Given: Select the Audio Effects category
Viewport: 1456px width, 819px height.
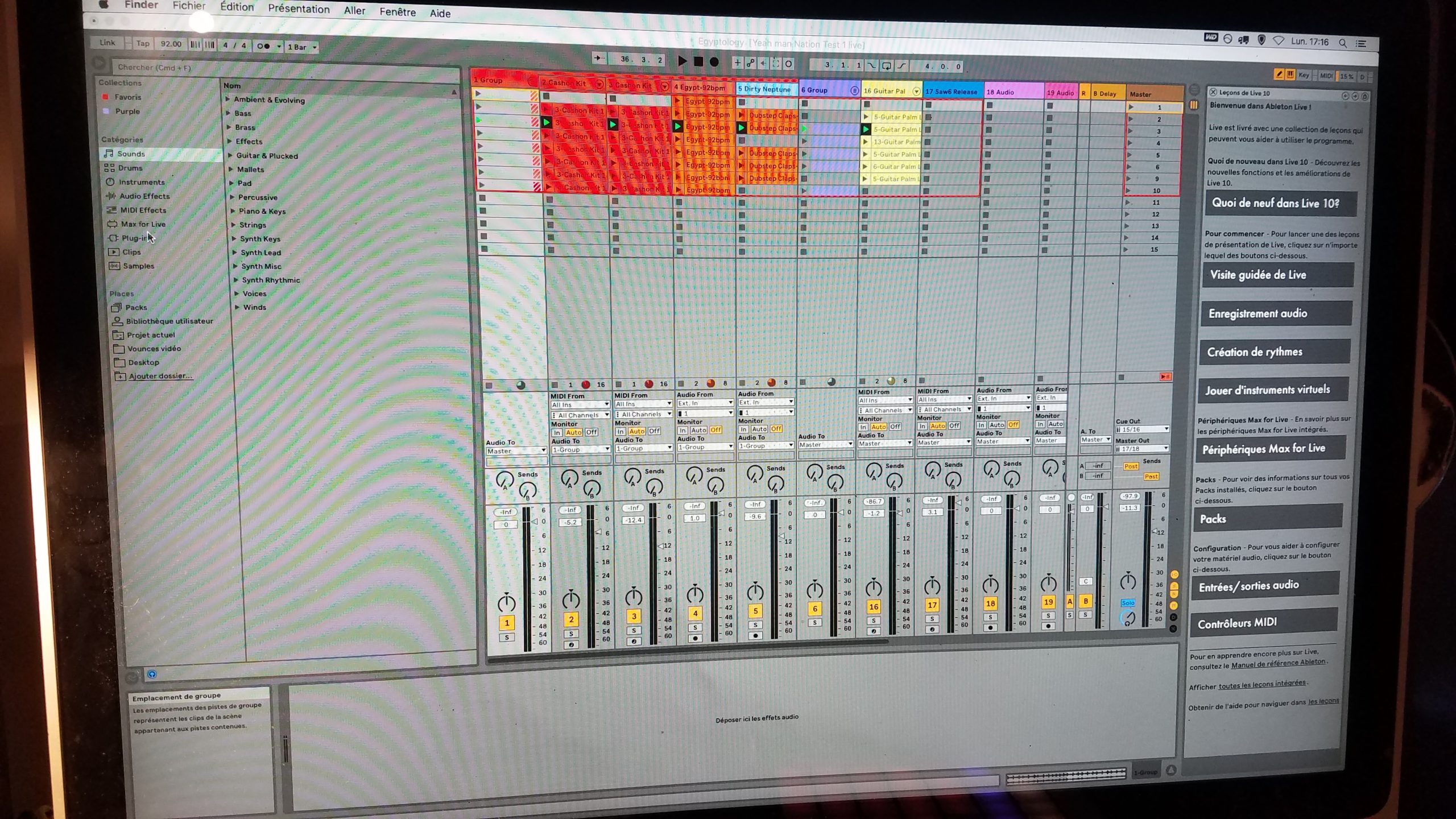Looking at the screenshot, I should pyautogui.click(x=144, y=196).
